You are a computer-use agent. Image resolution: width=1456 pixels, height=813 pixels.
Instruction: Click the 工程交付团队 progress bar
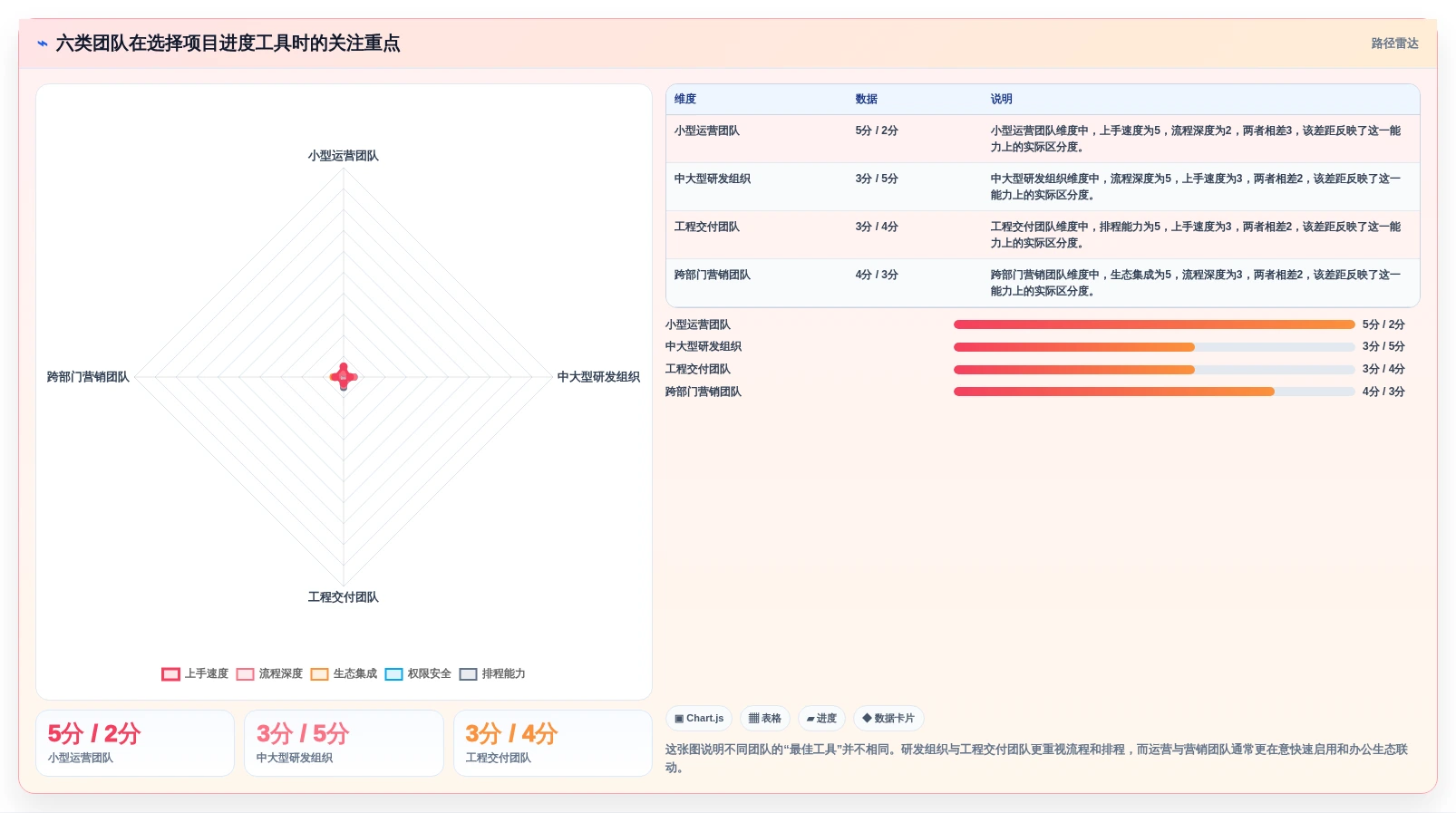coord(1154,370)
